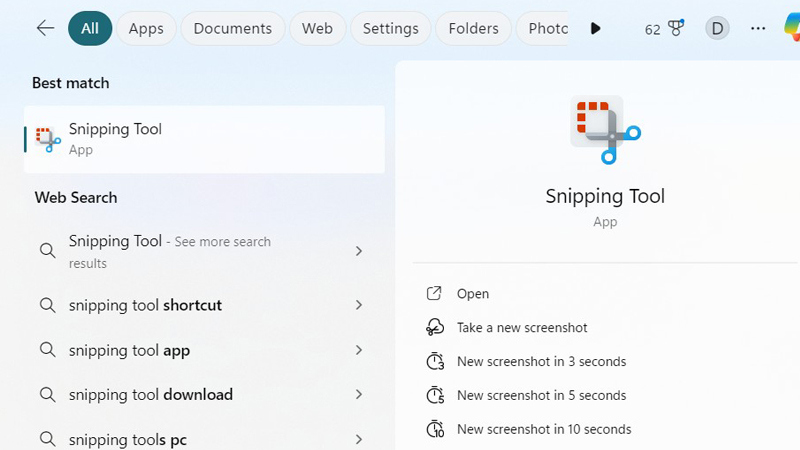Expand snipping tool download chevron

tap(359, 394)
